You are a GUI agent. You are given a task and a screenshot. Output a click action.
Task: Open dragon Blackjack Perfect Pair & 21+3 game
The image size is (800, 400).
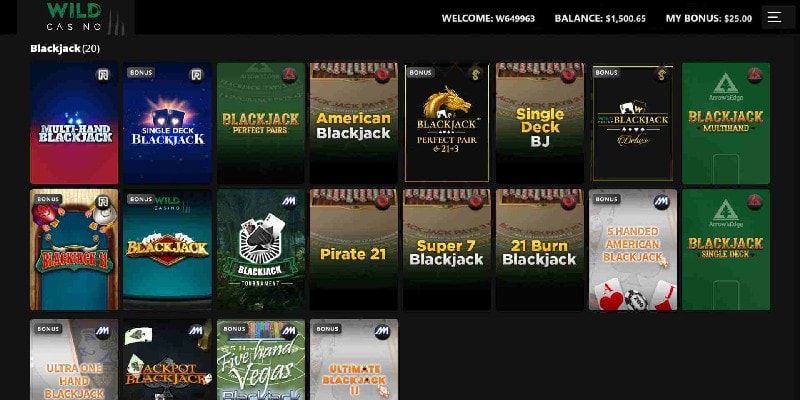click(x=447, y=123)
